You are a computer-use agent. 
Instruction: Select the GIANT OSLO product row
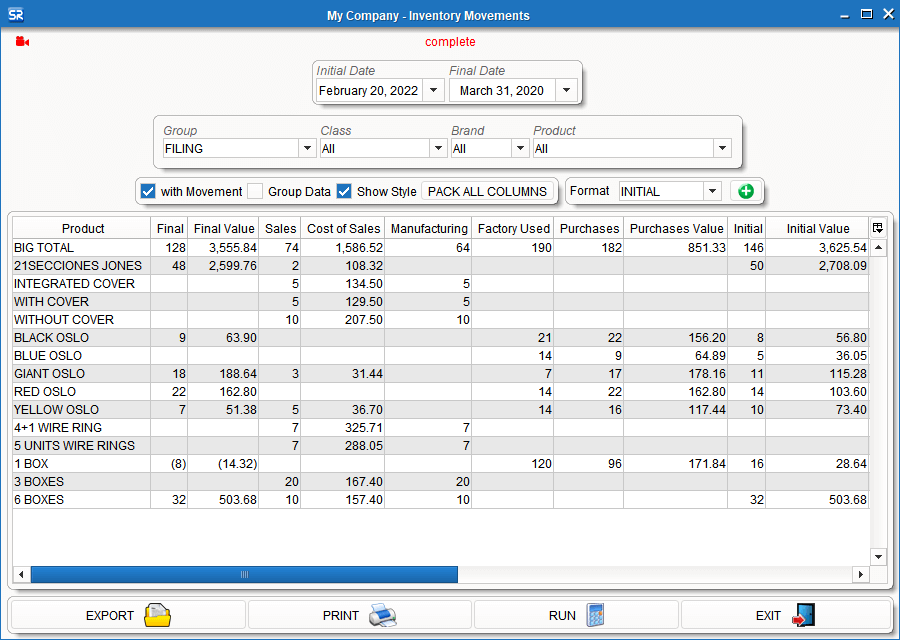(441, 374)
